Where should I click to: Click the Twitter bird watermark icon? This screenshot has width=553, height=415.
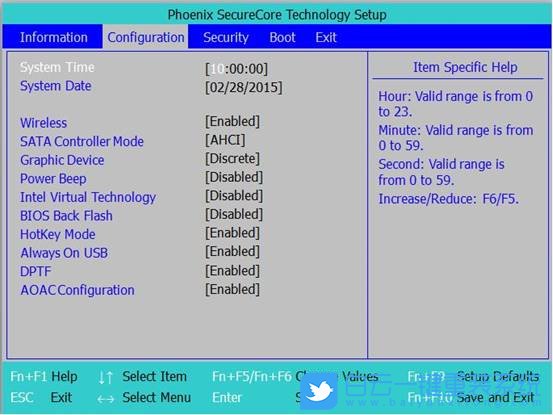(318, 391)
